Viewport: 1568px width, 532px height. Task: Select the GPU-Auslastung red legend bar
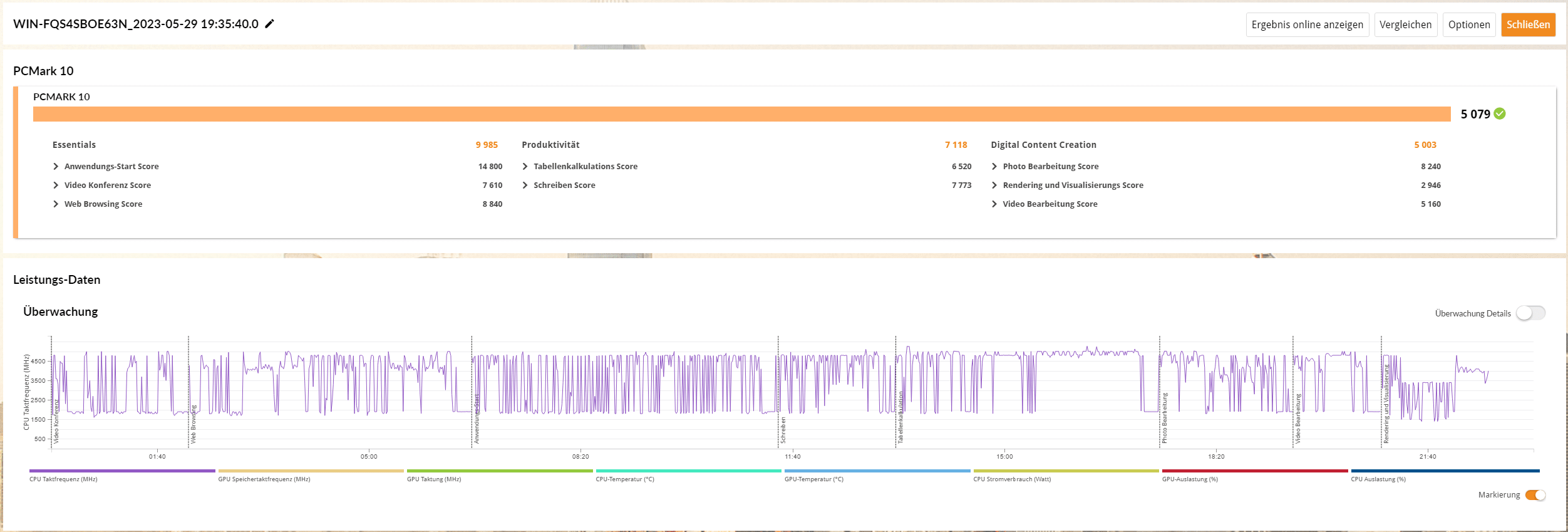tap(1254, 471)
